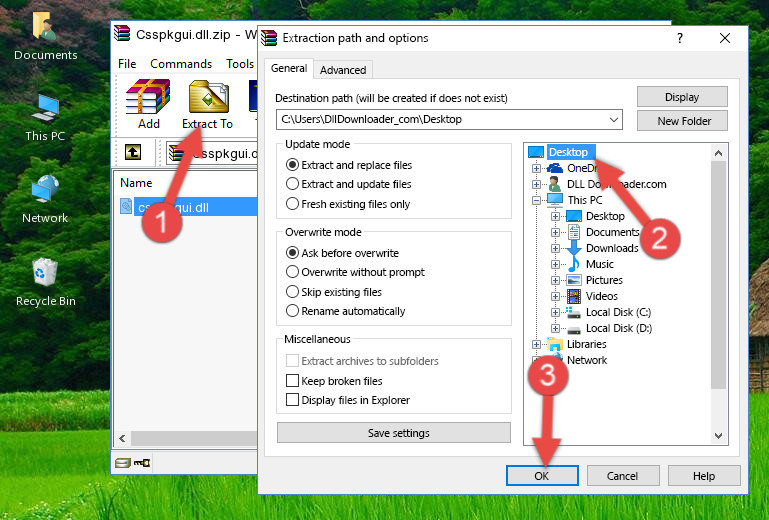Image resolution: width=769 pixels, height=520 pixels.
Task: Expand the Local Disk (C:) node
Action: tap(555, 312)
